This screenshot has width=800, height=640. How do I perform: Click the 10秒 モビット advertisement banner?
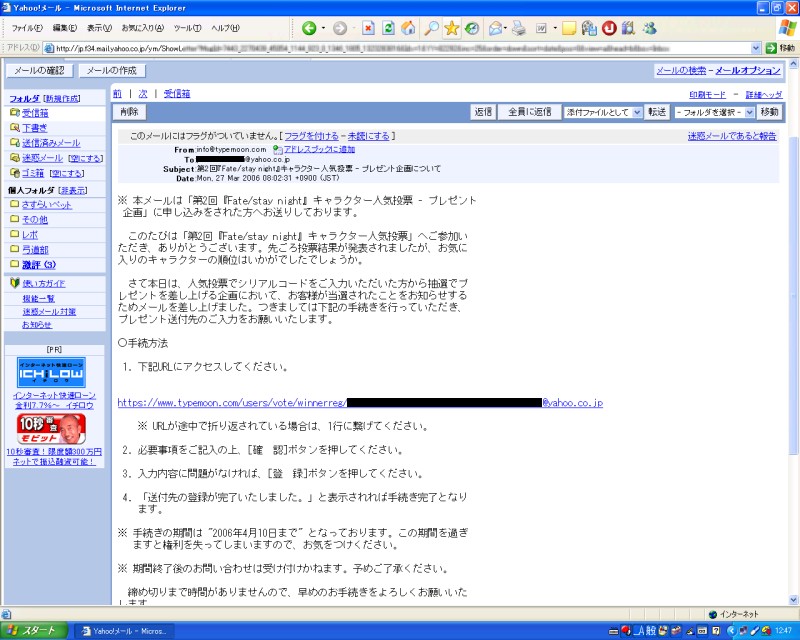pyautogui.click(x=52, y=429)
